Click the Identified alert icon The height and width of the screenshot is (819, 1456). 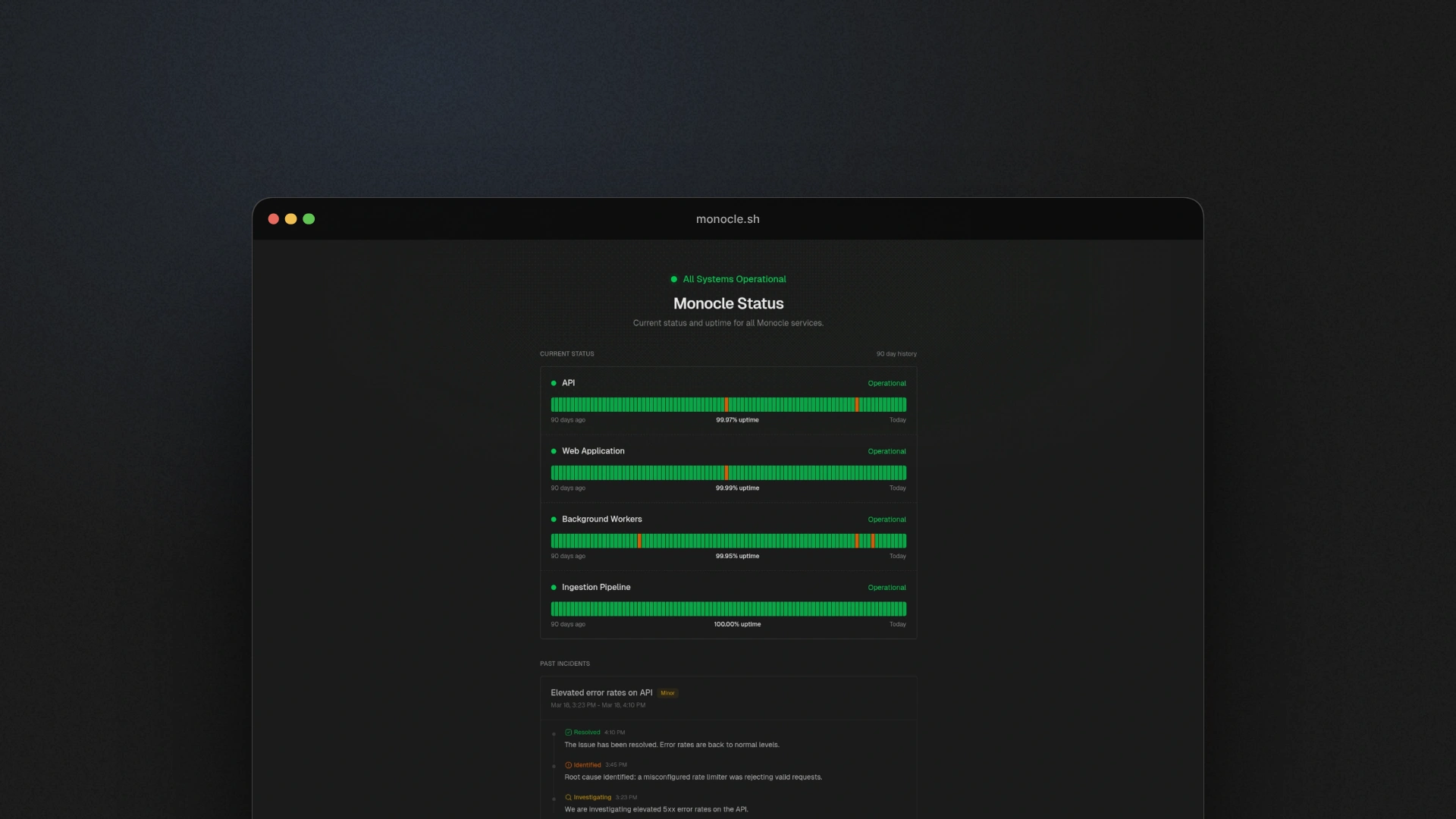568,765
